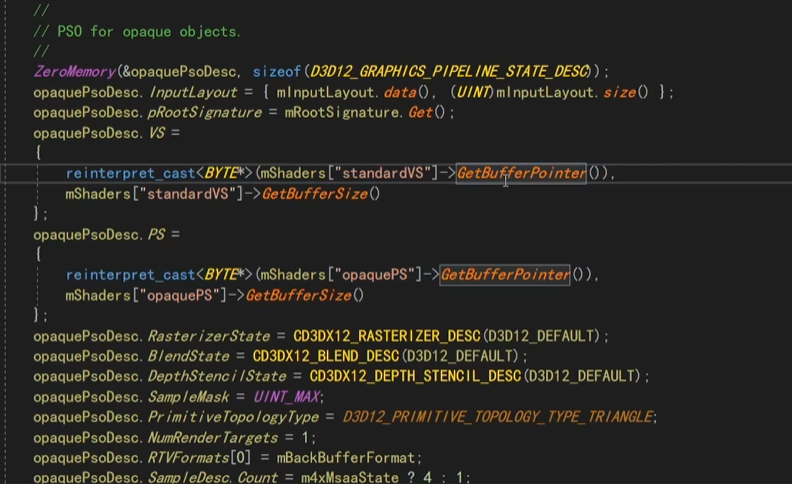Click the pRootSignature member
Viewport: 792px width, 484px height.
205,112
